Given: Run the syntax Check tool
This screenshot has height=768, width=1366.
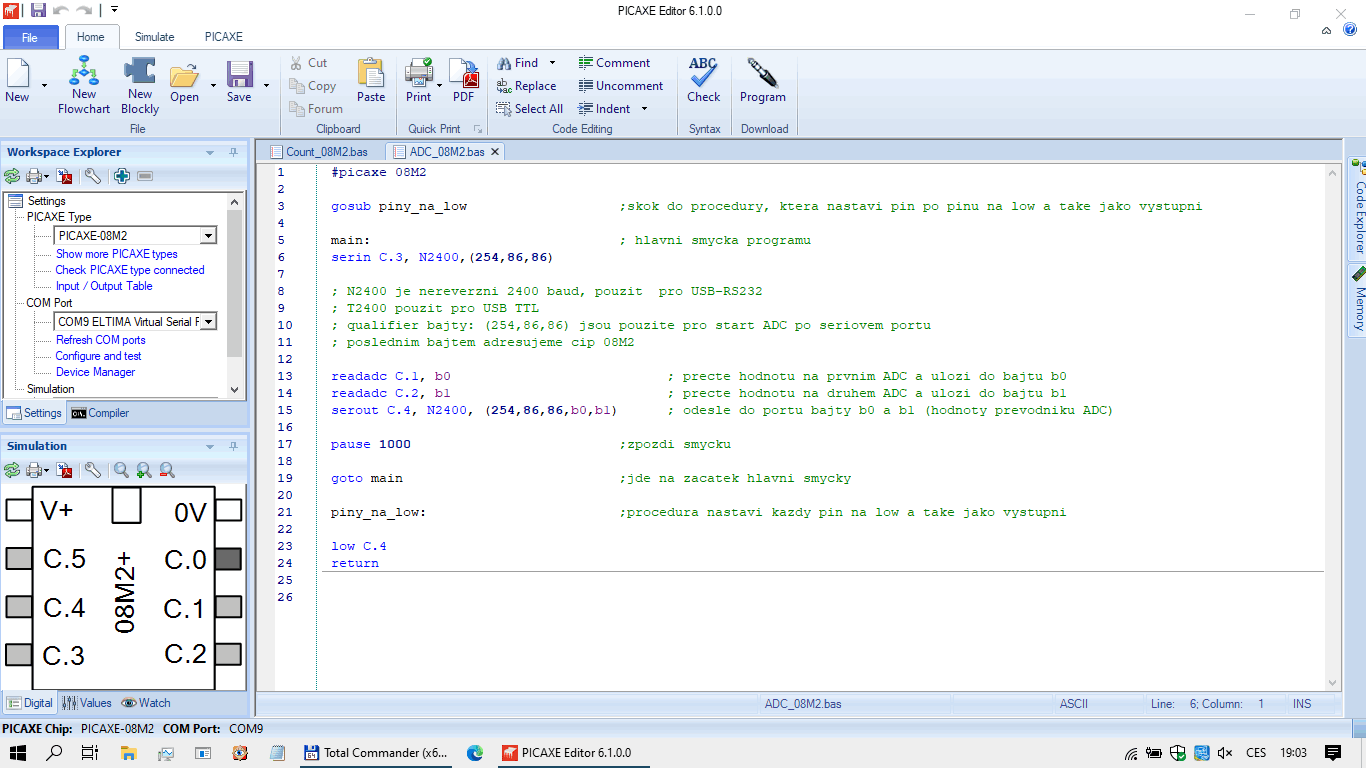Looking at the screenshot, I should [x=703, y=80].
